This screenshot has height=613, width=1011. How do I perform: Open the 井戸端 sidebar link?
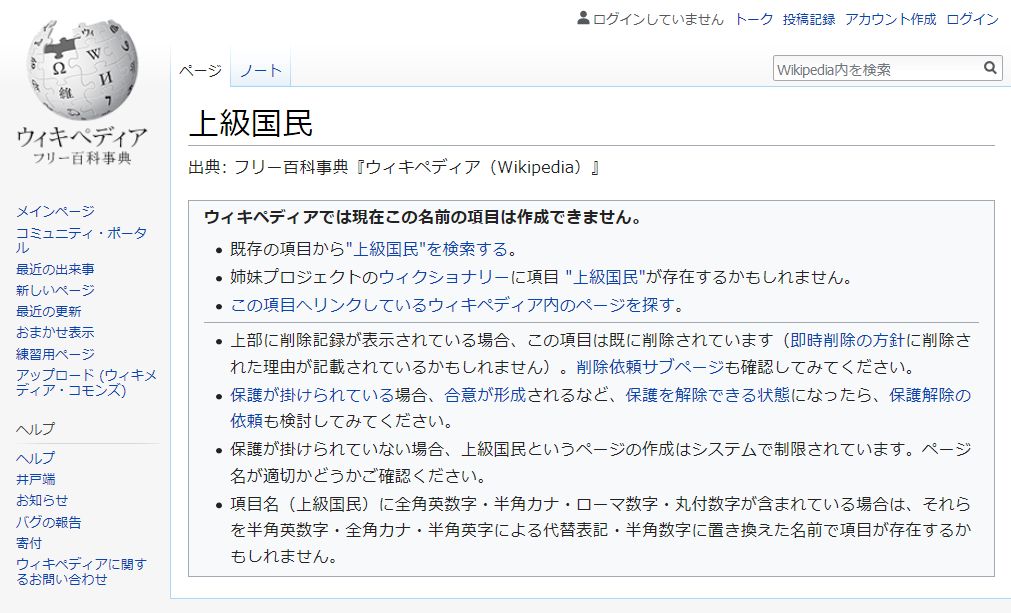click(x=35, y=479)
